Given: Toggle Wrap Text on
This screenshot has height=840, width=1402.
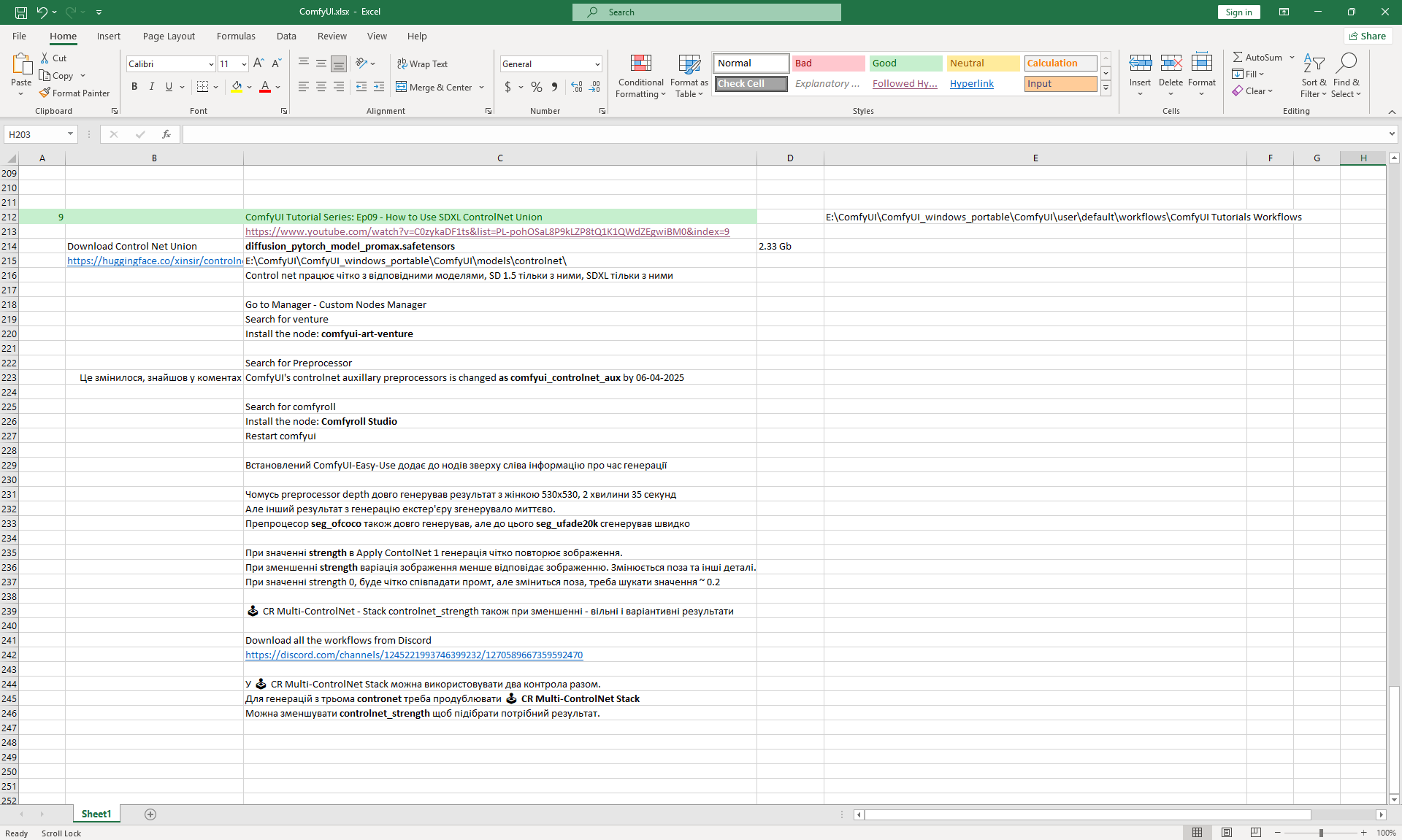Looking at the screenshot, I should coord(422,63).
